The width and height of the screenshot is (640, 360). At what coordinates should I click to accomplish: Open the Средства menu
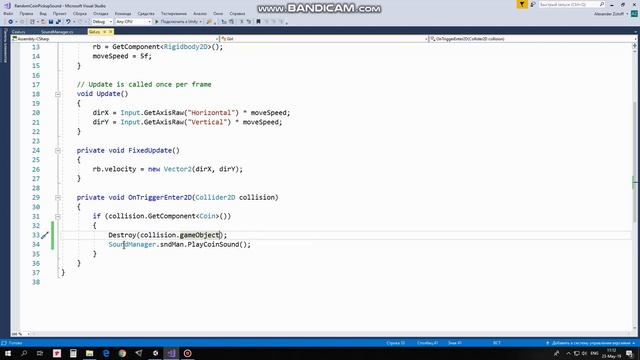pos(146,14)
